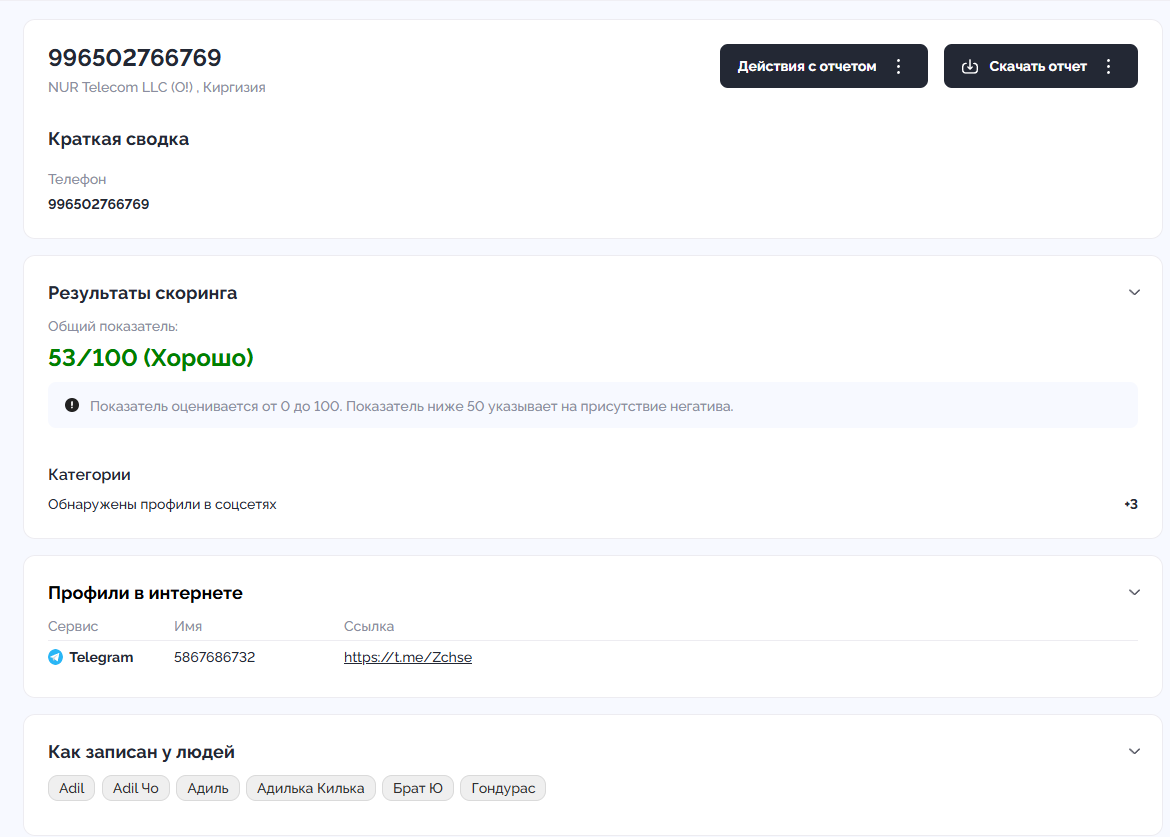Click three-dot icon in Действия с отчетом
The image size is (1170, 837).
(x=898, y=66)
